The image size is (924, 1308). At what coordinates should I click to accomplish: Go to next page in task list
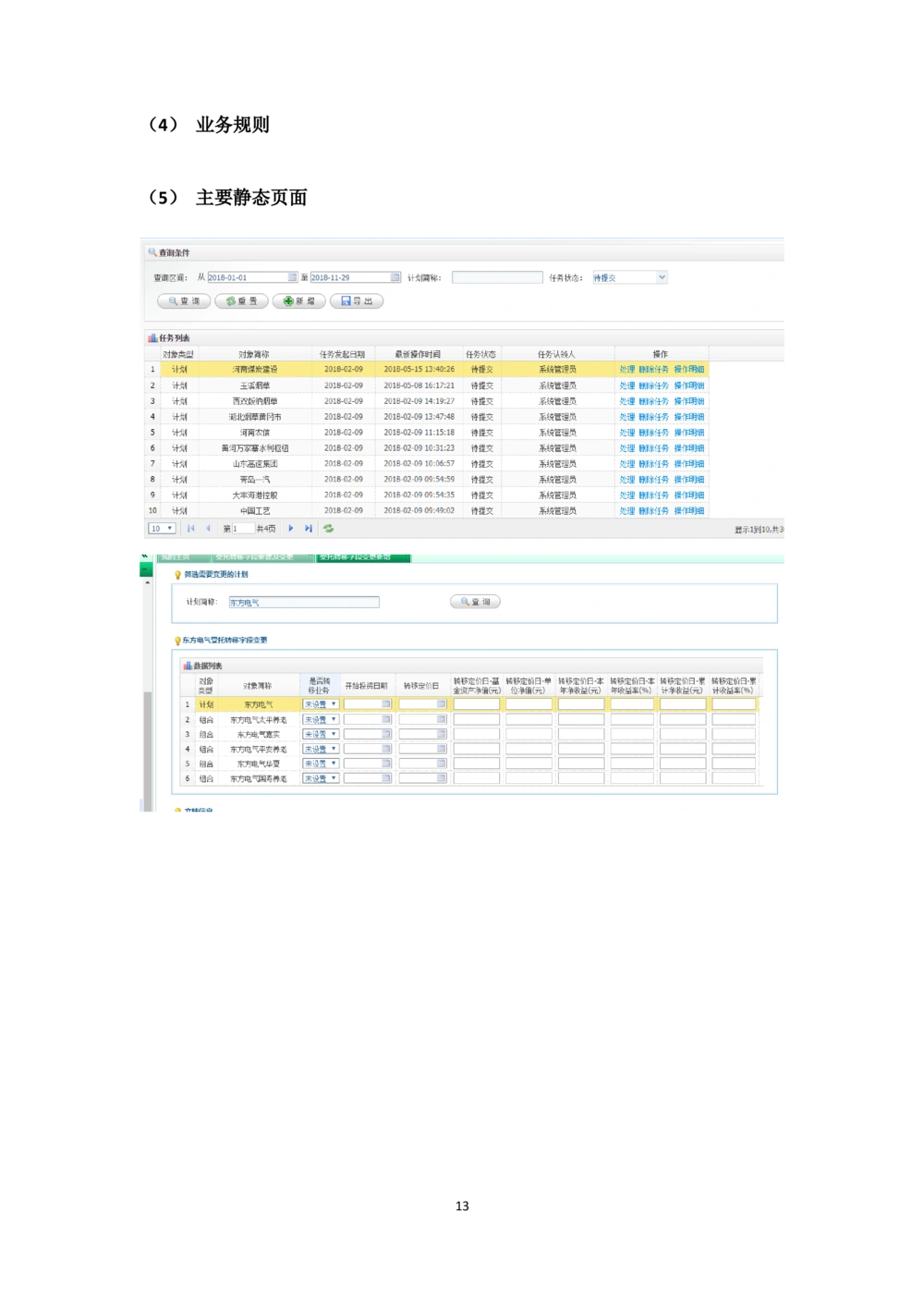(x=291, y=529)
